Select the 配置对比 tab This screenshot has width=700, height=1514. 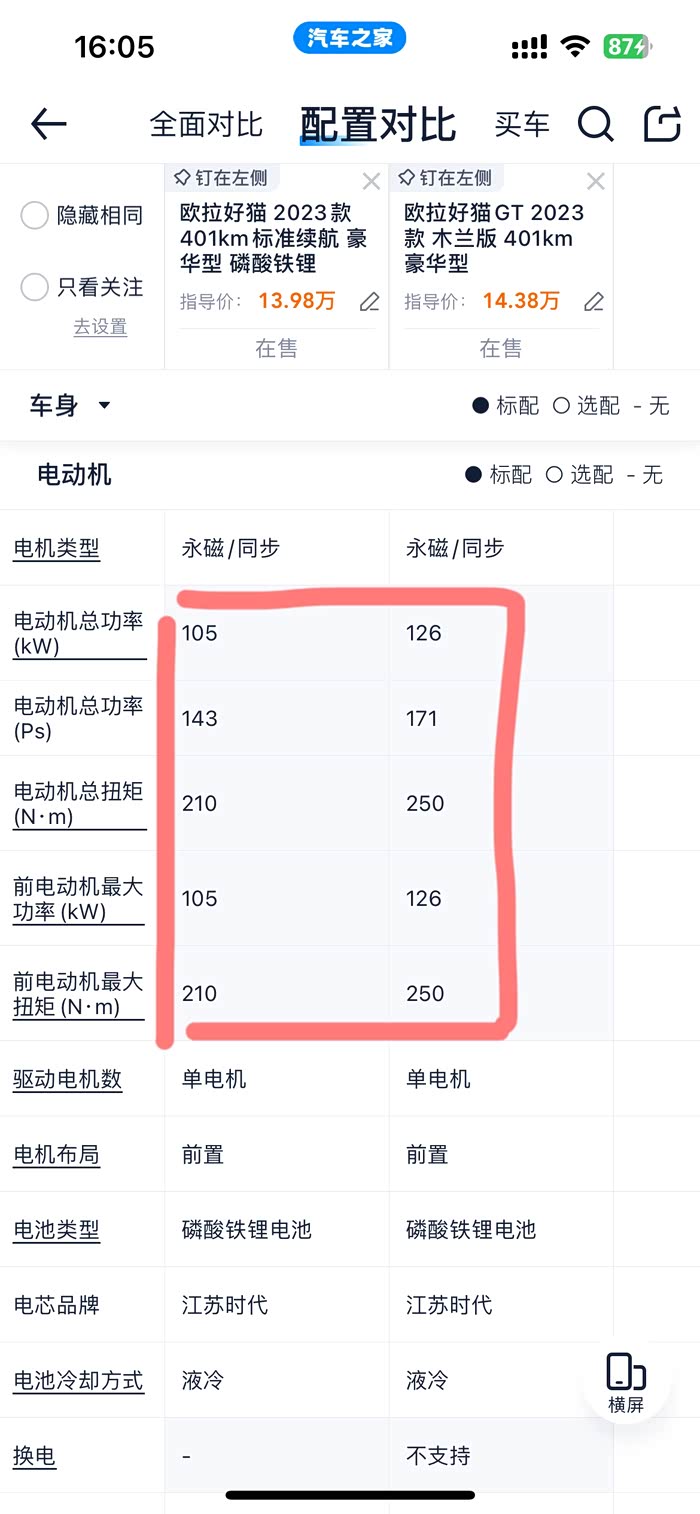tap(378, 124)
